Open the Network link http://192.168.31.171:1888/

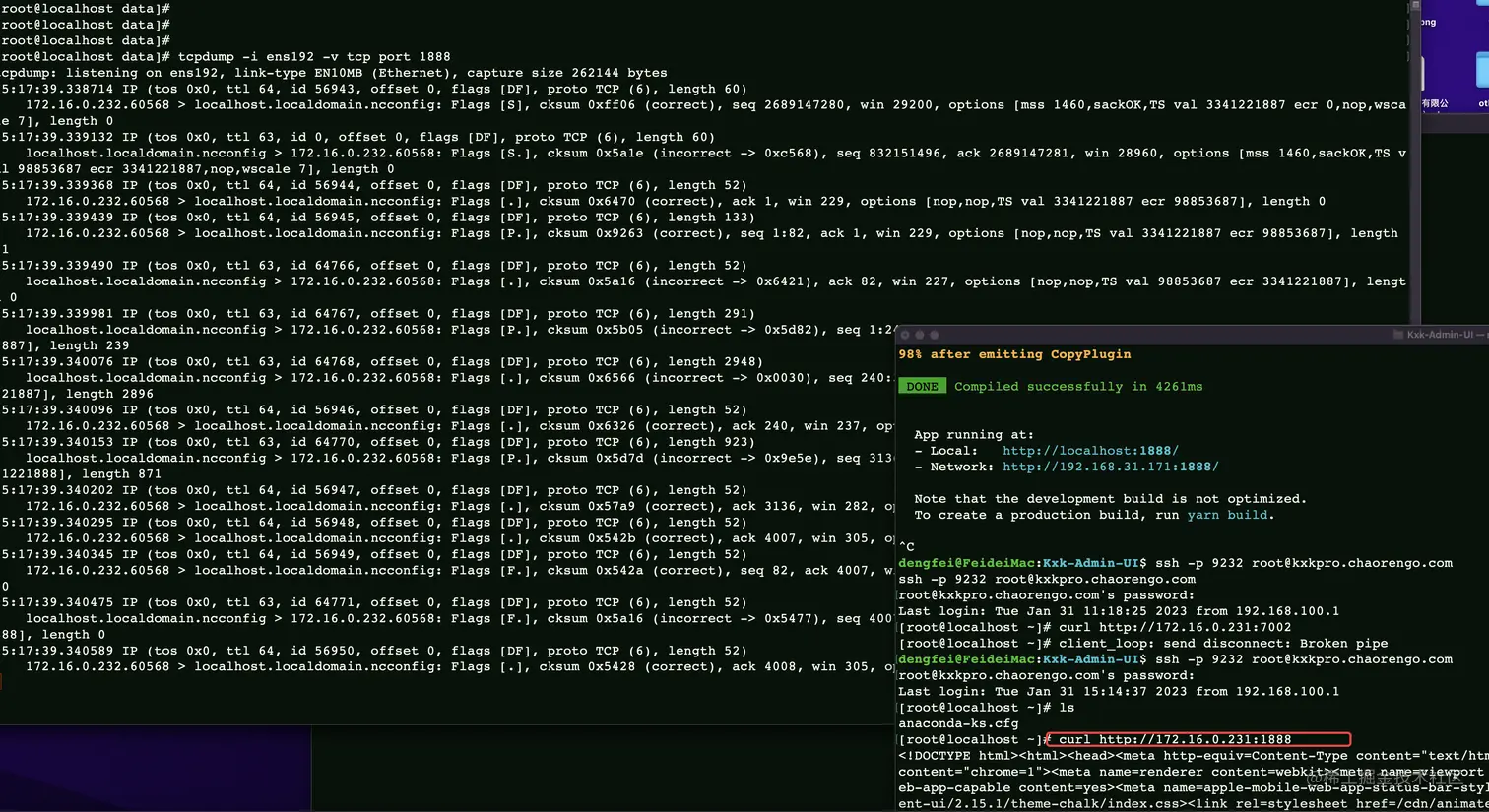point(1110,467)
